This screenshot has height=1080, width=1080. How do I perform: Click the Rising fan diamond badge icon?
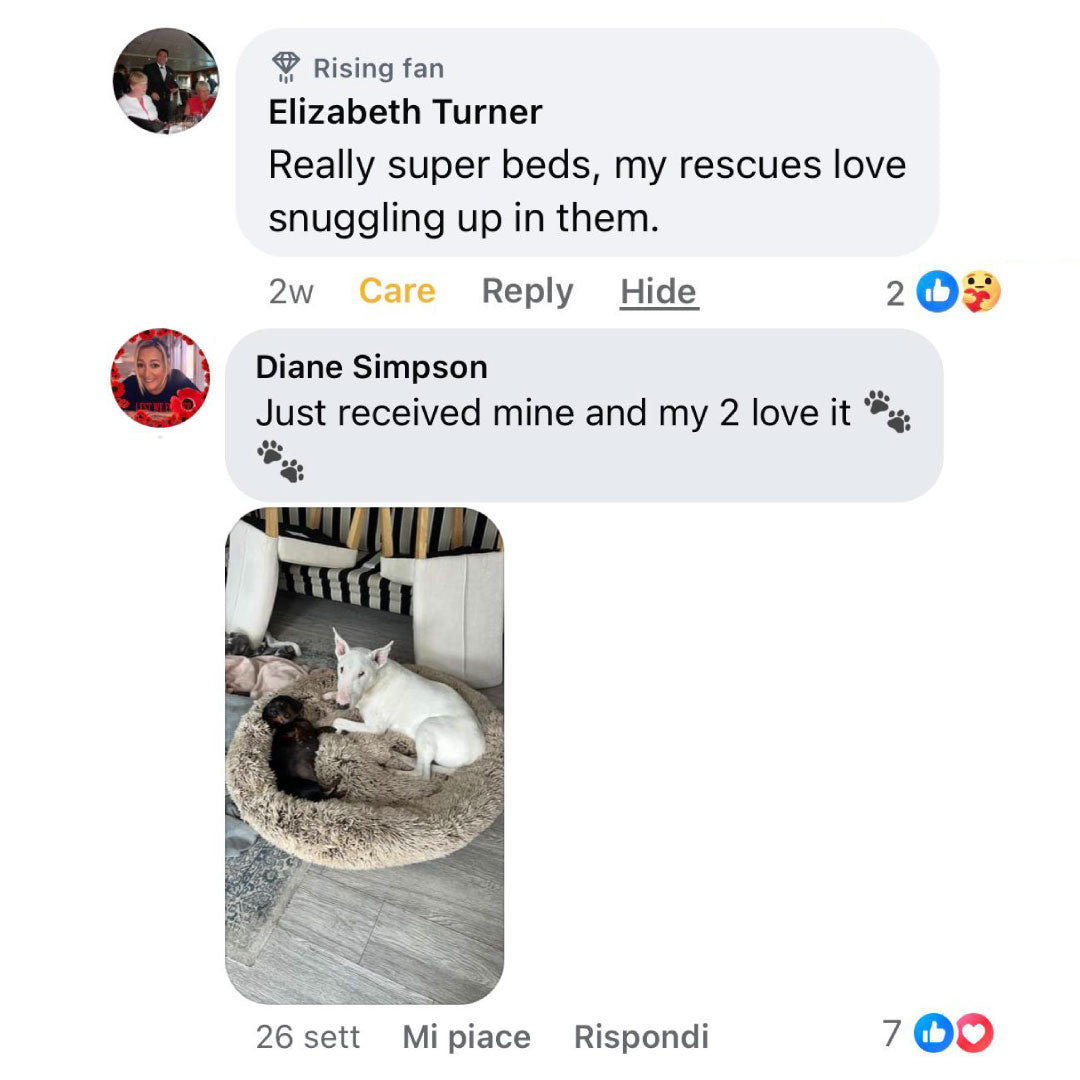[286, 68]
